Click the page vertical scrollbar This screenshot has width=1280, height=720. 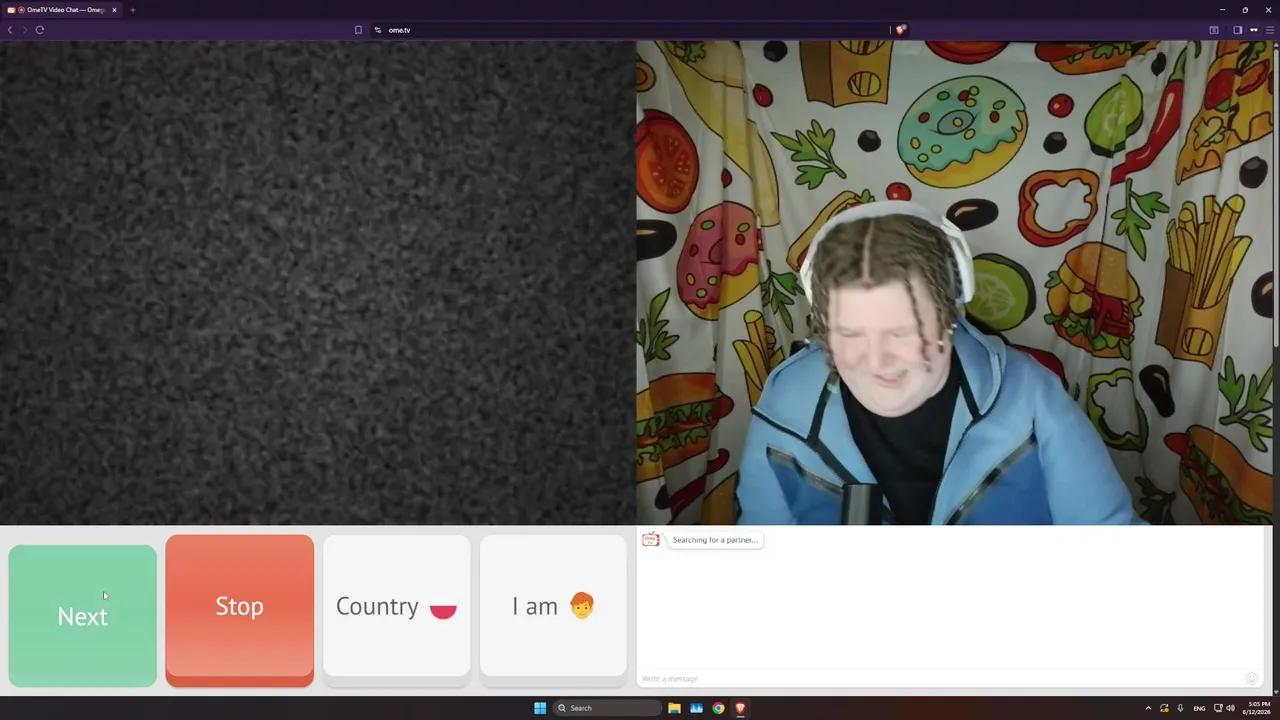pyautogui.click(x=1276, y=200)
